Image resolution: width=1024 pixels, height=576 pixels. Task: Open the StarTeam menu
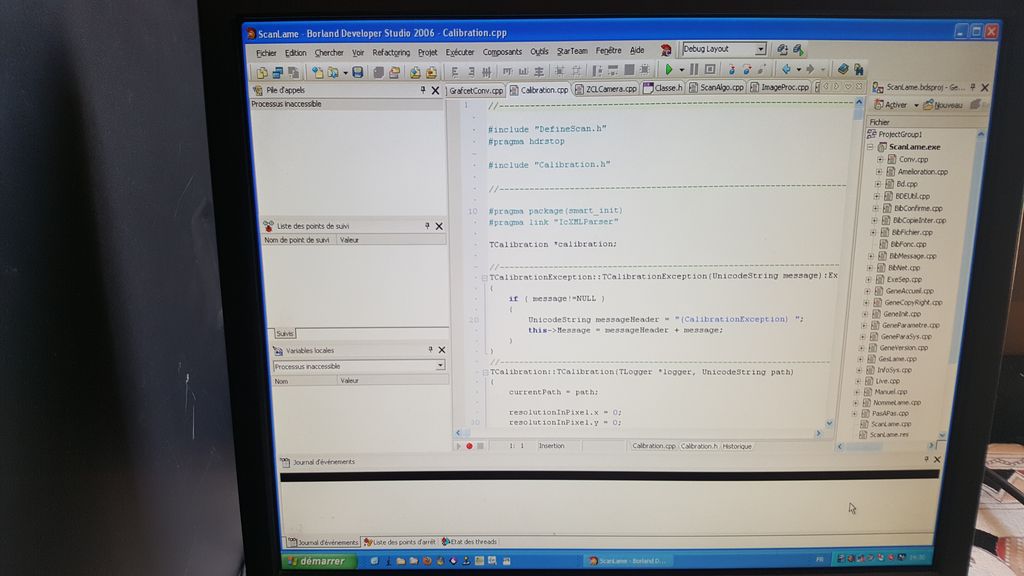pyautogui.click(x=572, y=51)
